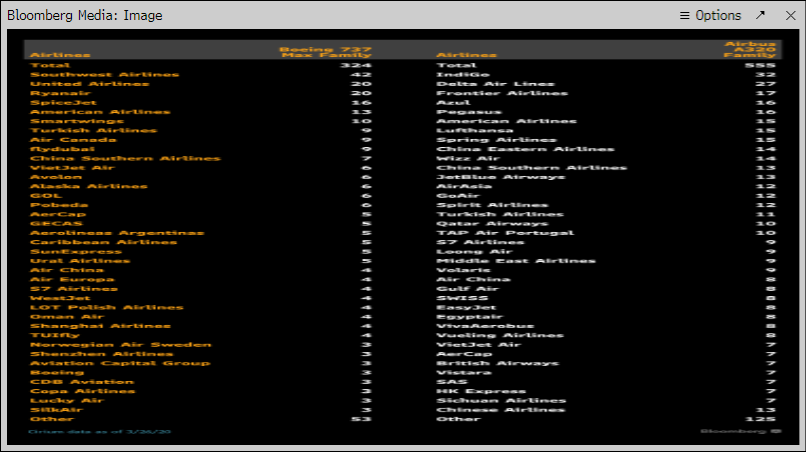Select the United Airlines row
This screenshot has height=452, width=806.
pos(200,84)
